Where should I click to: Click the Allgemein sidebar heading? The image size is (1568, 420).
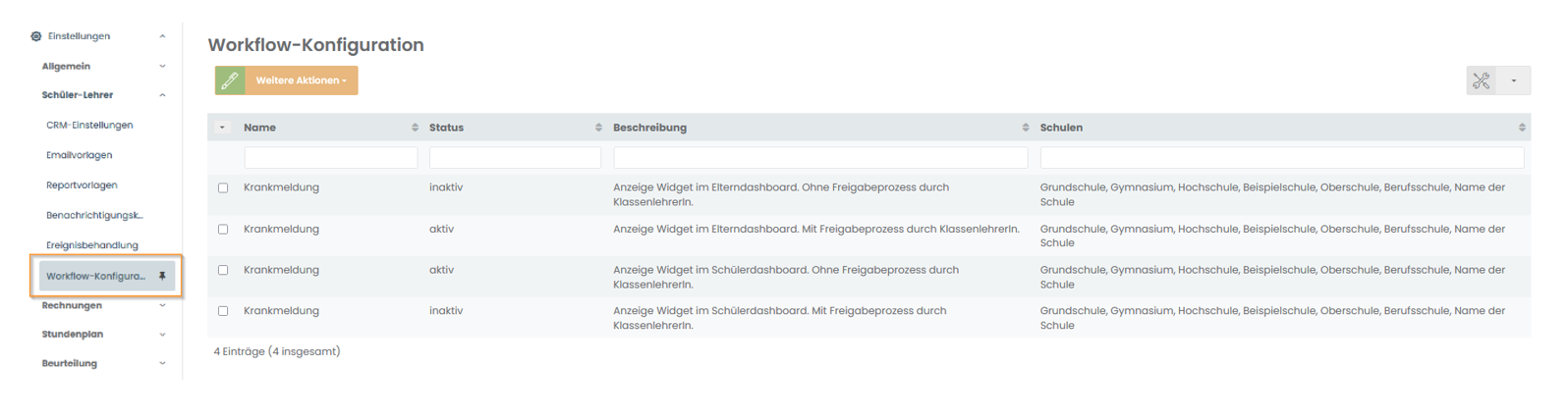point(66,67)
